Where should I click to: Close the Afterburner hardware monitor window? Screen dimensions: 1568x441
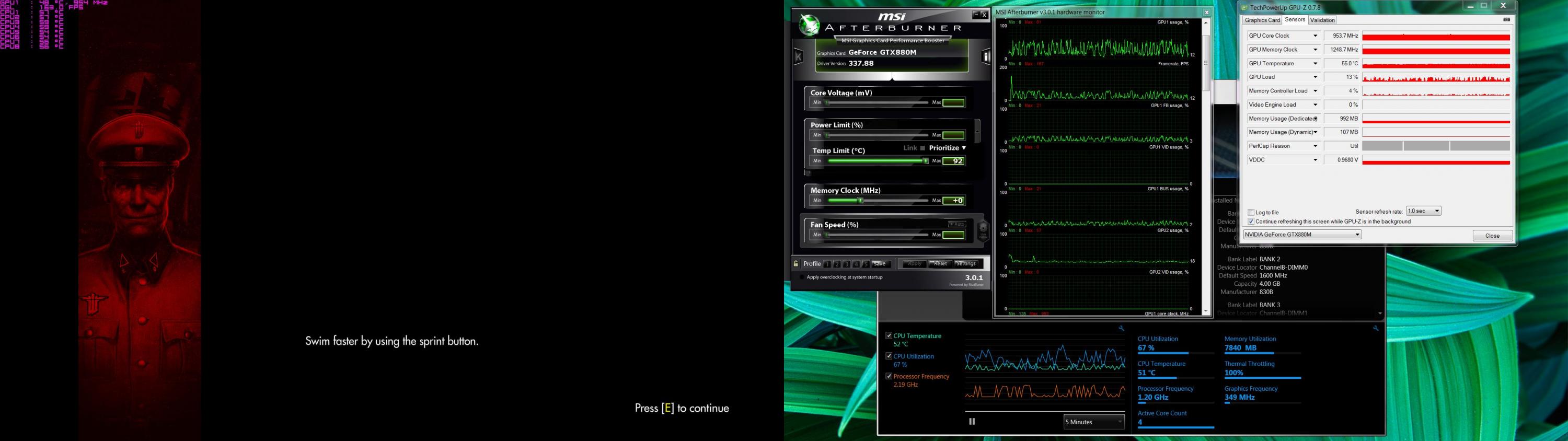1206,12
